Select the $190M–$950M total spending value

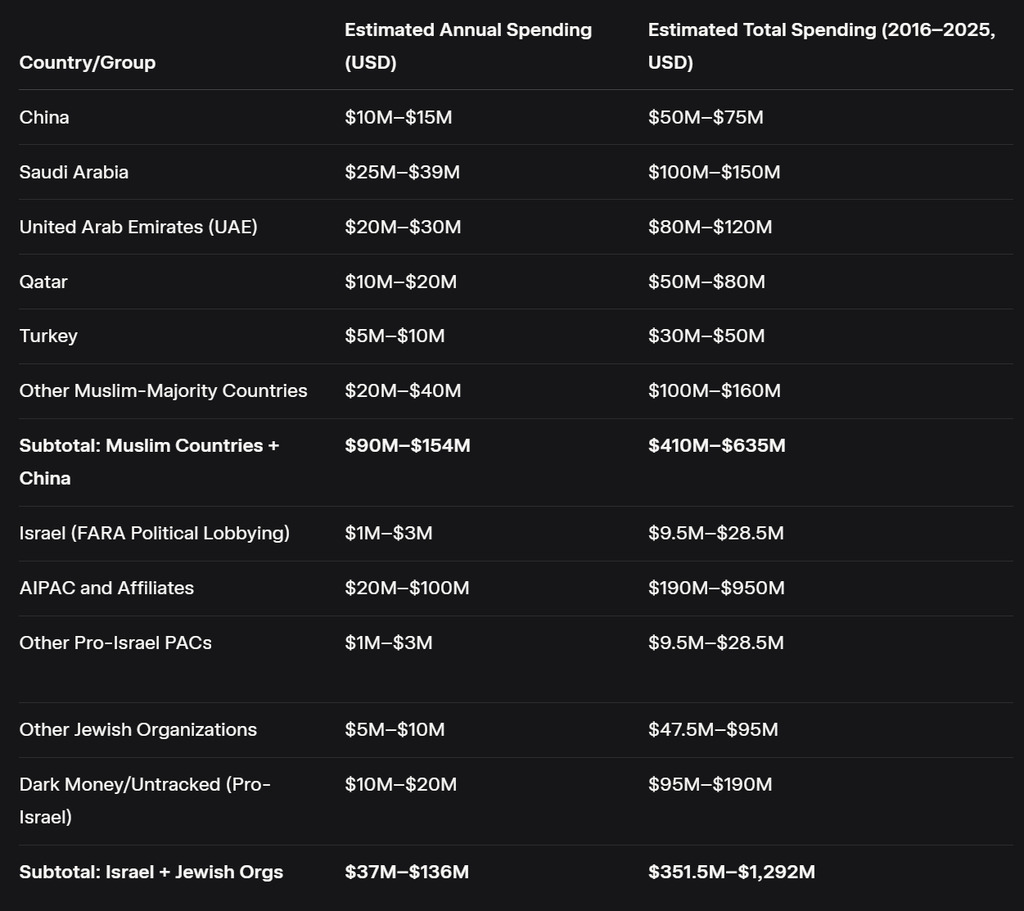pyautogui.click(x=716, y=588)
